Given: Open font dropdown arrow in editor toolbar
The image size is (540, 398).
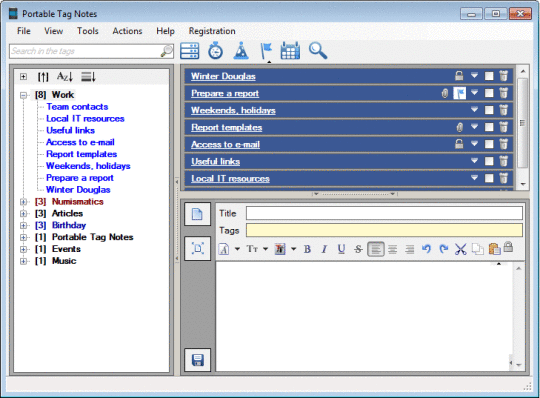Looking at the screenshot, I should click(237, 249).
